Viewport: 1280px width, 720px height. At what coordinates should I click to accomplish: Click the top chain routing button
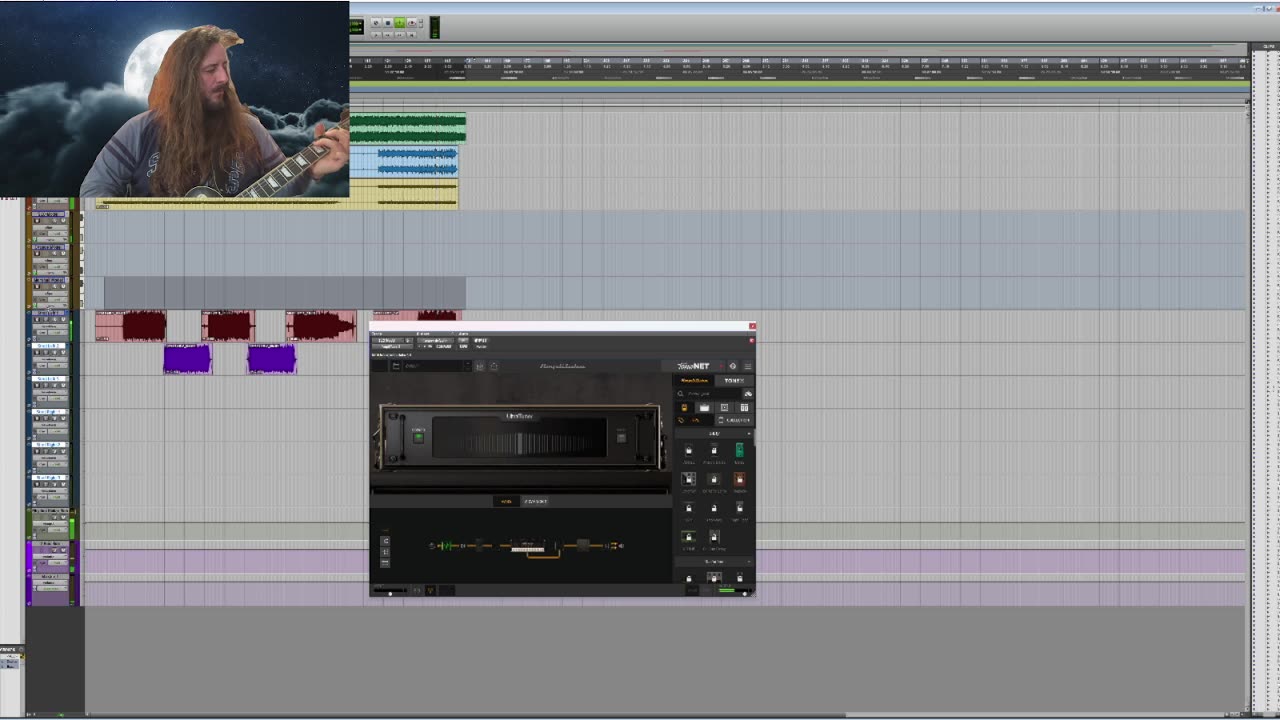pyautogui.click(x=385, y=541)
